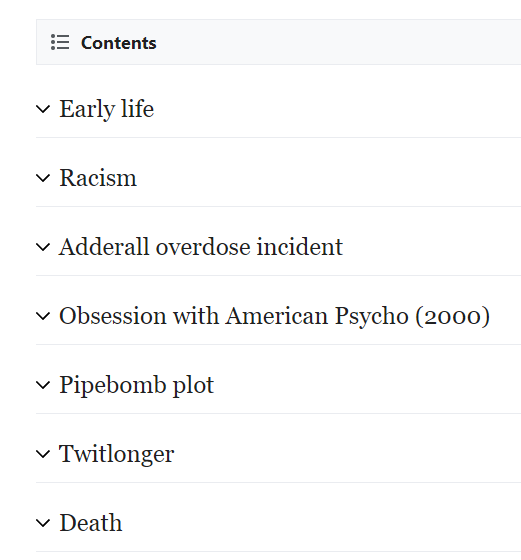Click the Contents list bullet icon
Viewport: 521px width, 560px height.
tap(60, 42)
